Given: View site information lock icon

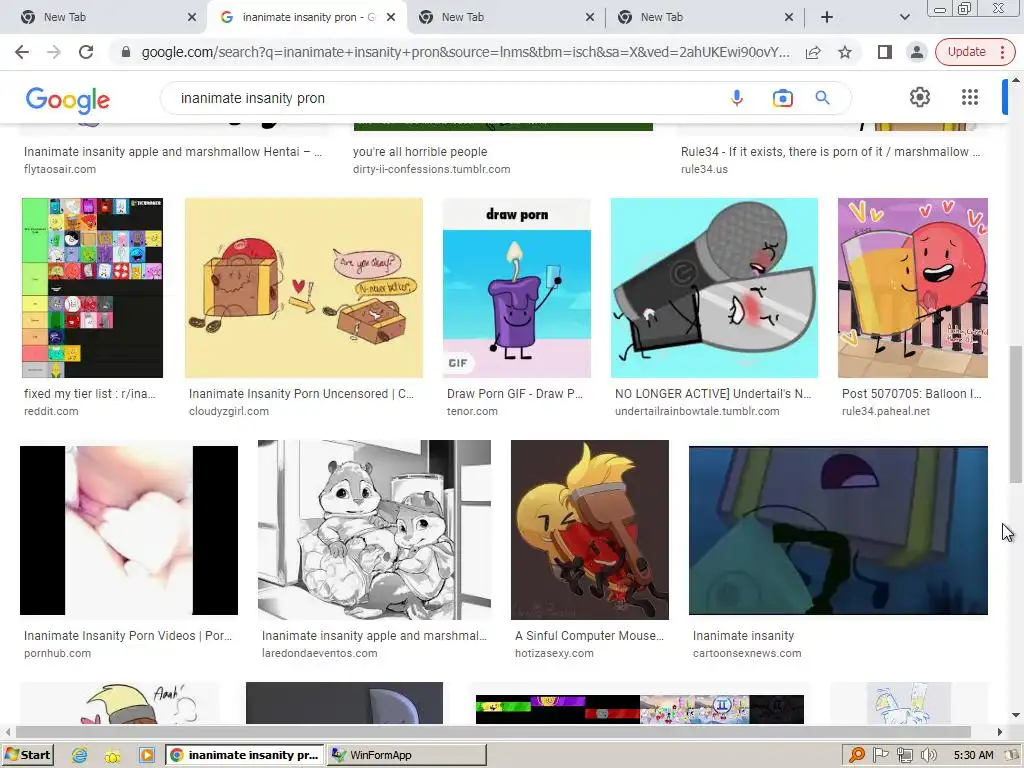Looking at the screenshot, I should point(126,52).
